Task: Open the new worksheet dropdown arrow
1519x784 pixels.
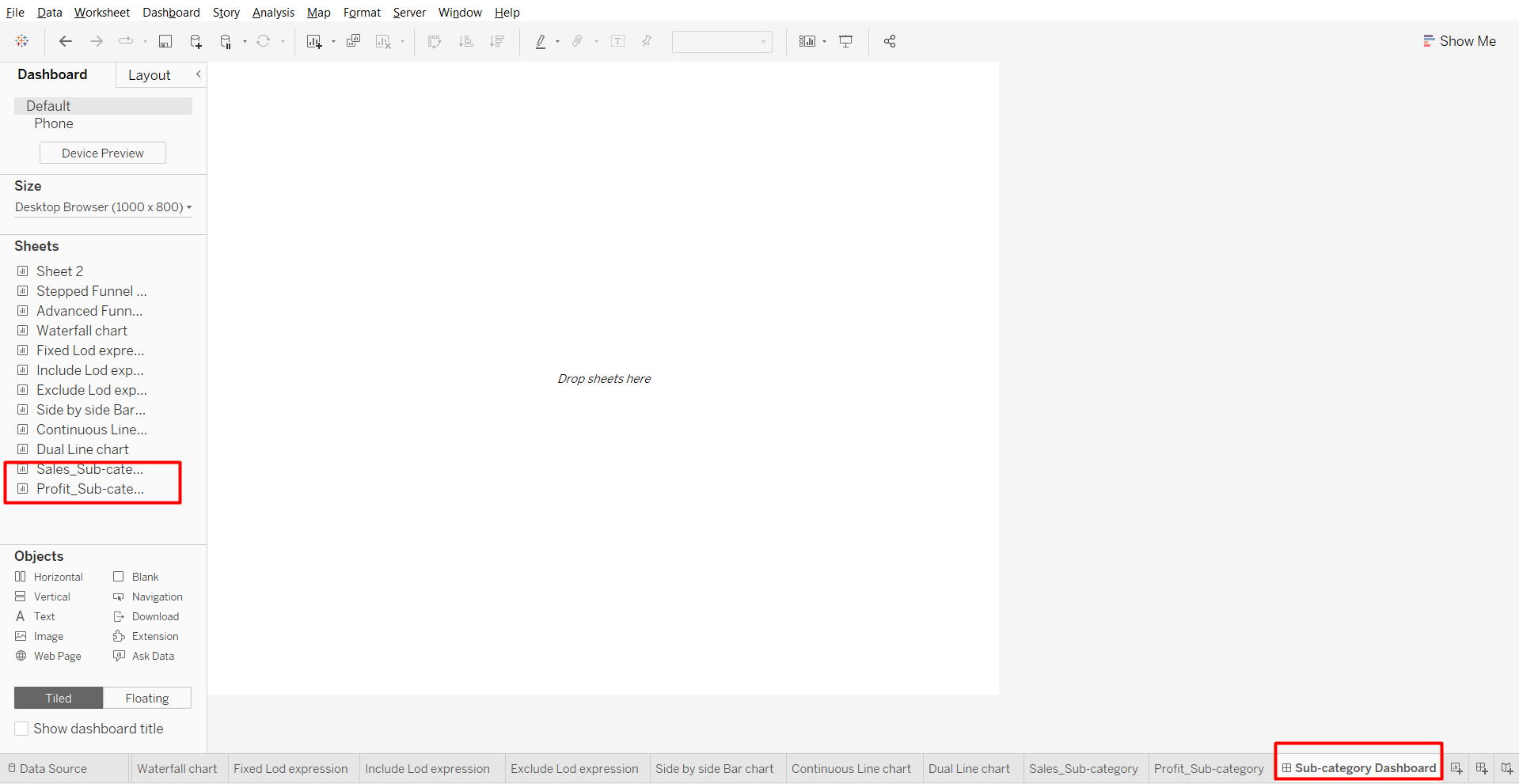Action: [333, 41]
